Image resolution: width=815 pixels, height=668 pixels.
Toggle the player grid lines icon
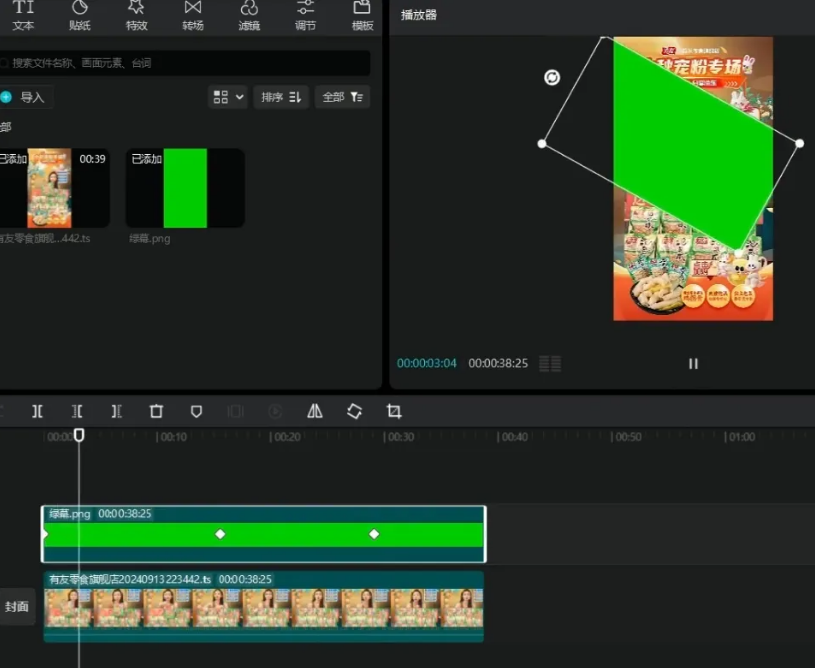550,363
